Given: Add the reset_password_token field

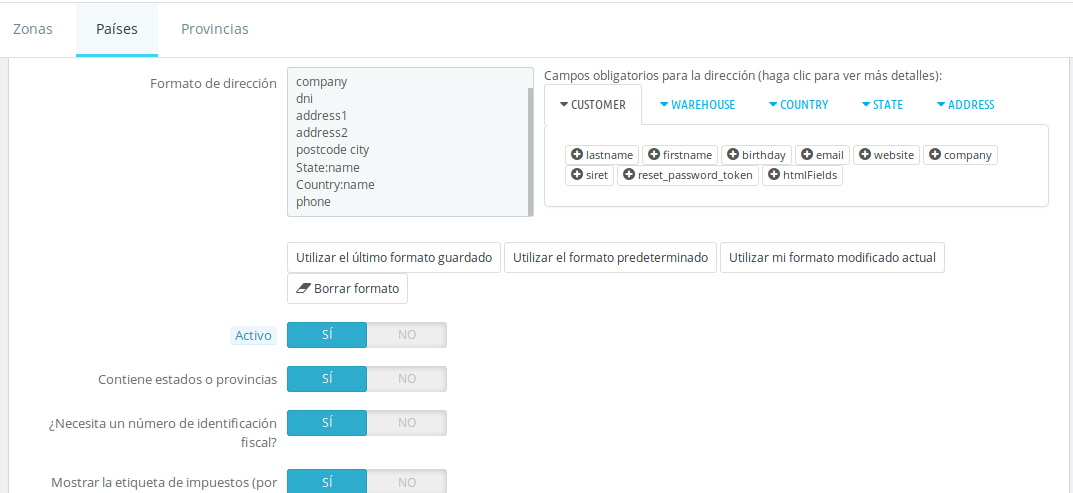Looking at the screenshot, I should tap(688, 175).
